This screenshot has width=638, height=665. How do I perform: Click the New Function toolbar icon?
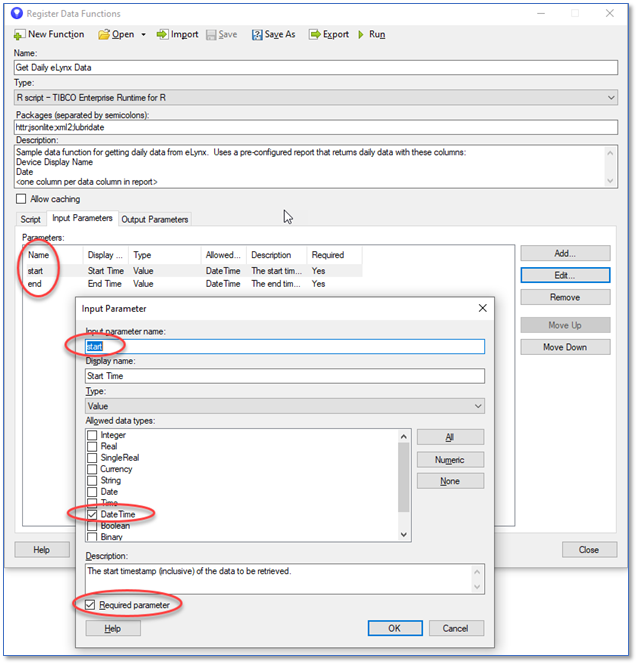click(x=19, y=35)
